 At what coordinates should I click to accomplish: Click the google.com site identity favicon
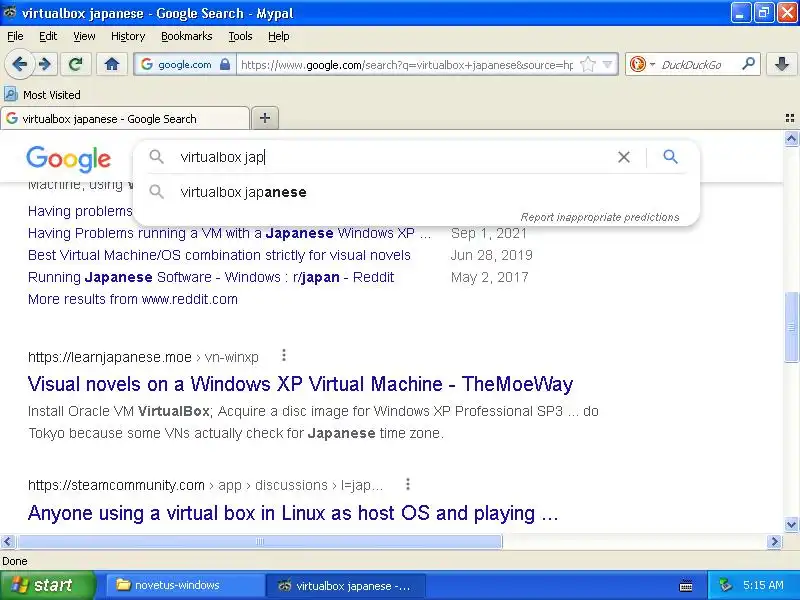147,64
